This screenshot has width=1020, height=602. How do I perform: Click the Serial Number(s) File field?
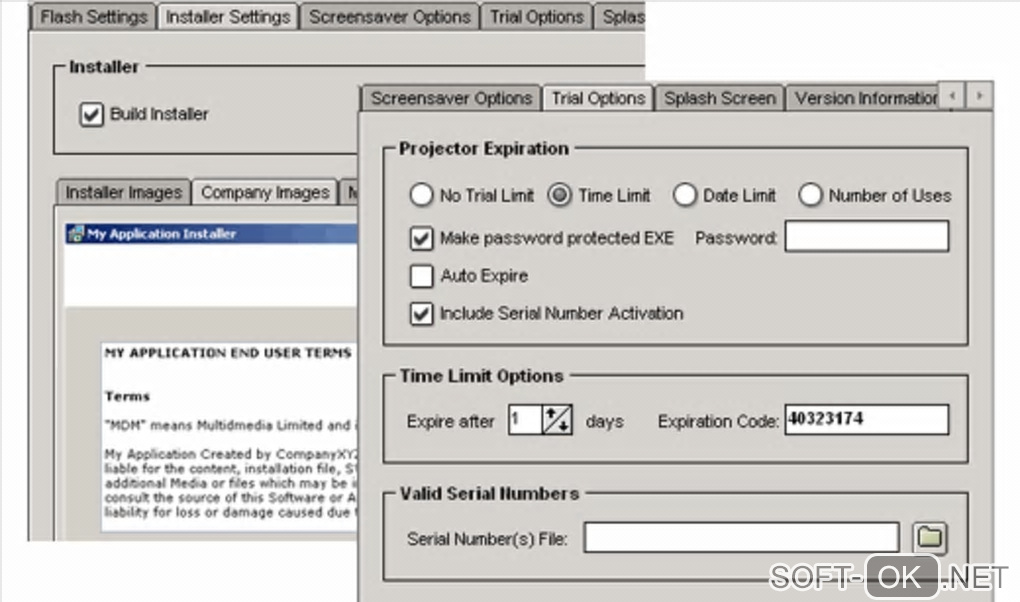(742, 538)
